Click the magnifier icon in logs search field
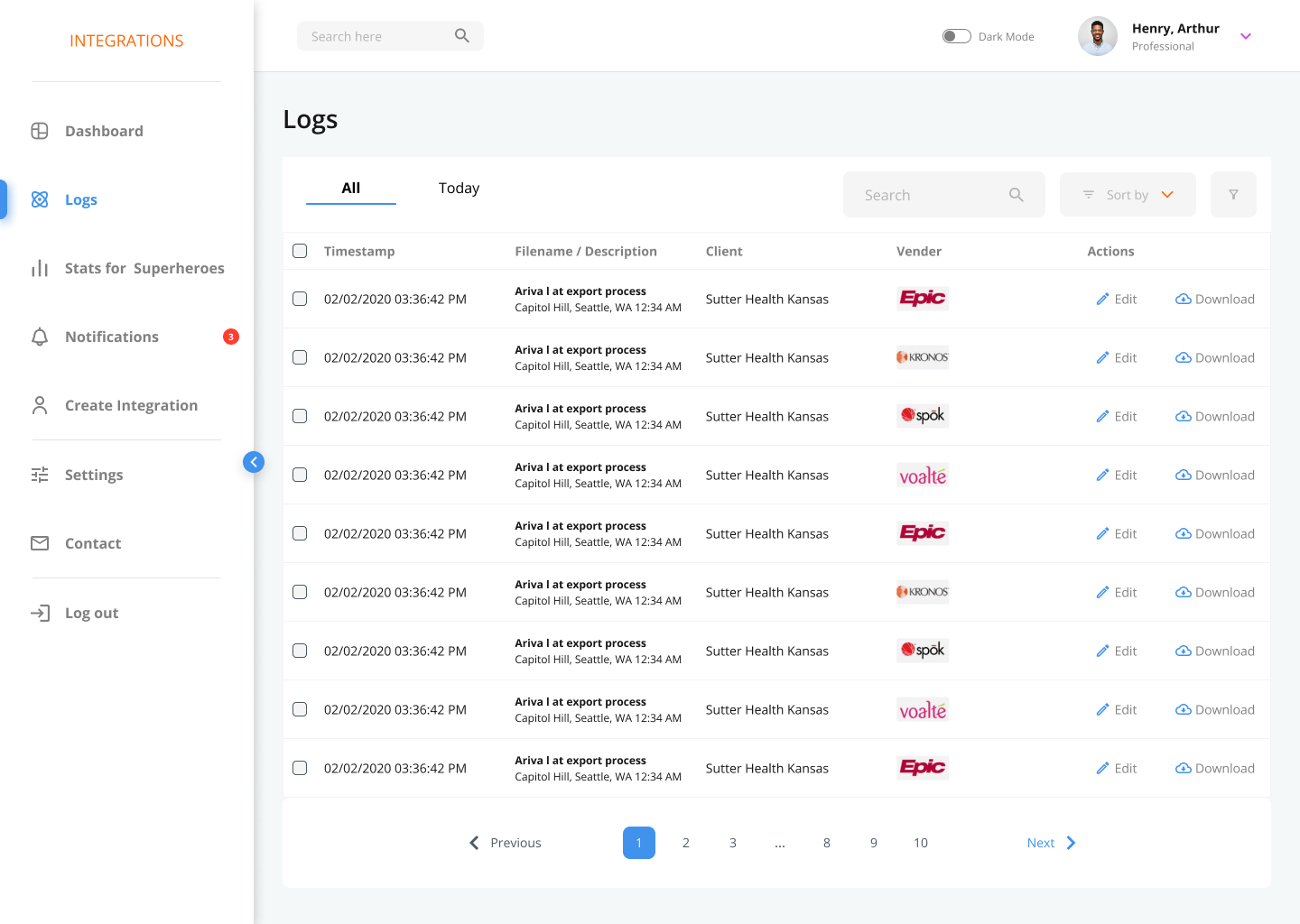Image resolution: width=1300 pixels, height=924 pixels. coord(1017,195)
